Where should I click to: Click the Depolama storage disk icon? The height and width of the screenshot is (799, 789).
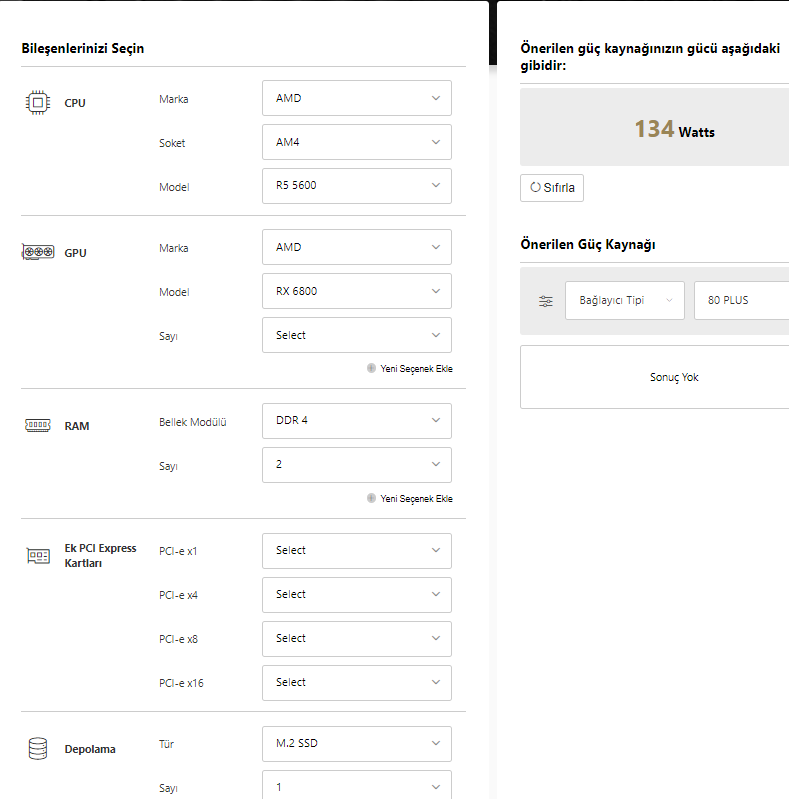(38, 748)
